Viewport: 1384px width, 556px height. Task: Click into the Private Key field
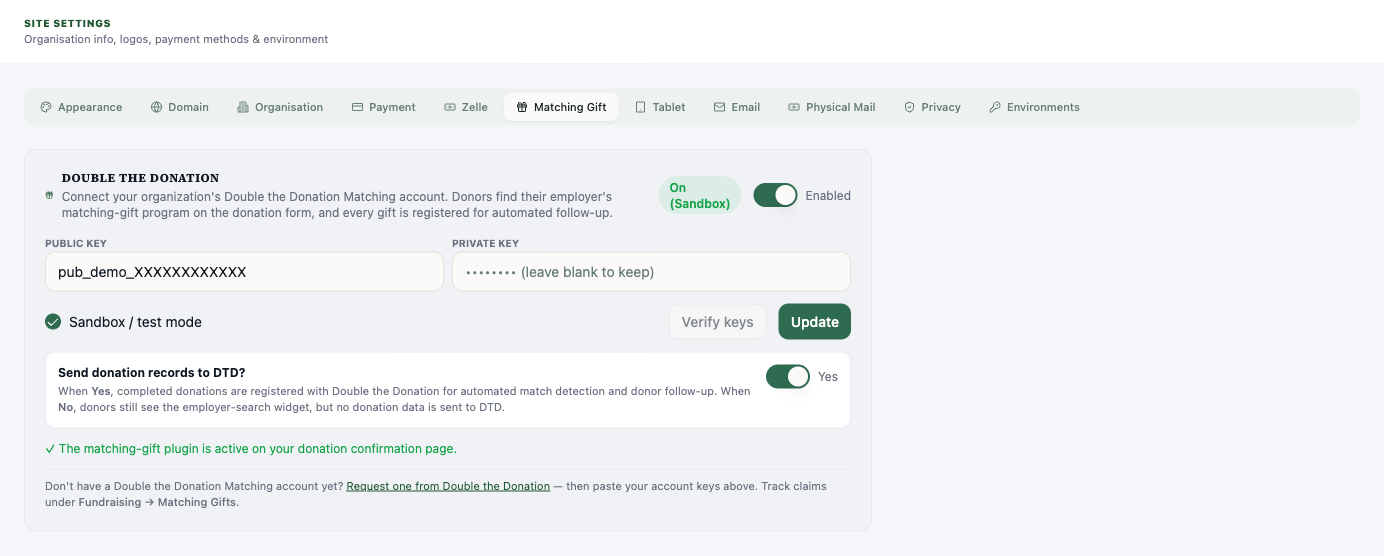coord(651,272)
